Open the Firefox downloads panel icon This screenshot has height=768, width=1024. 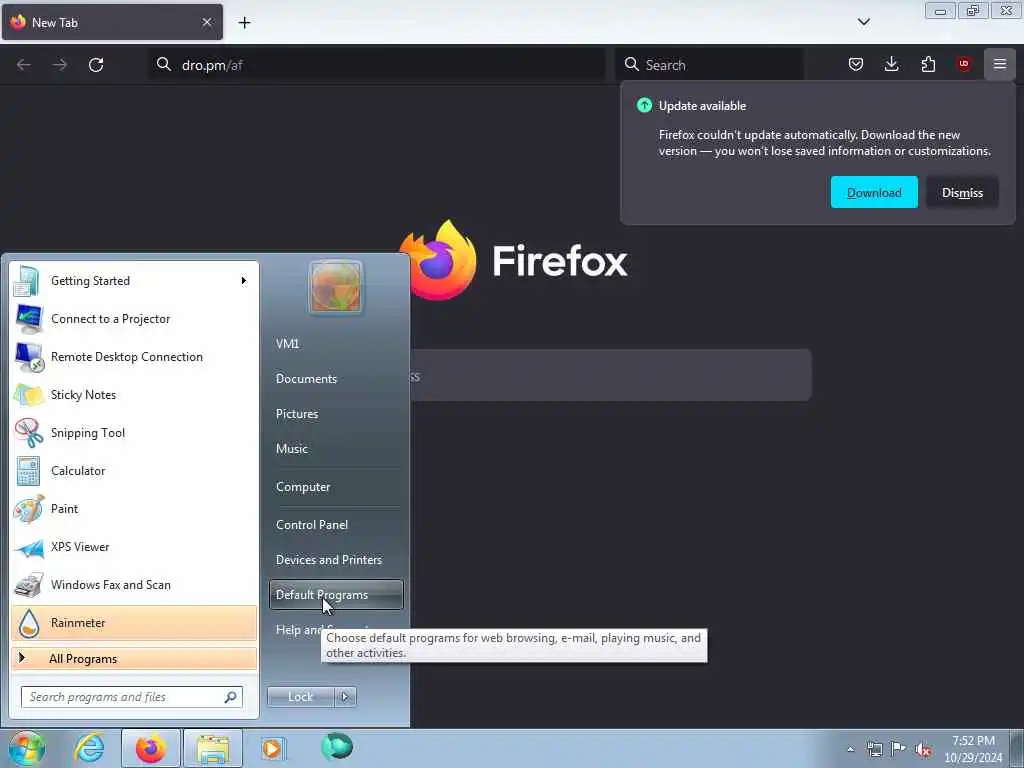pos(891,64)
